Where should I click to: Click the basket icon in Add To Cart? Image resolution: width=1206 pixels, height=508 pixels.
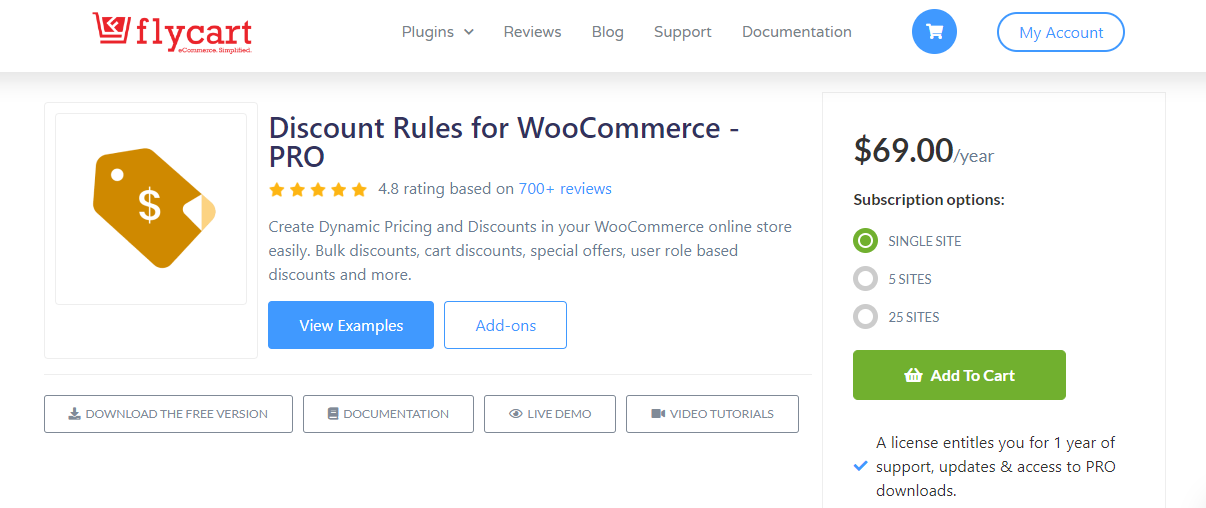coord(913,376)
